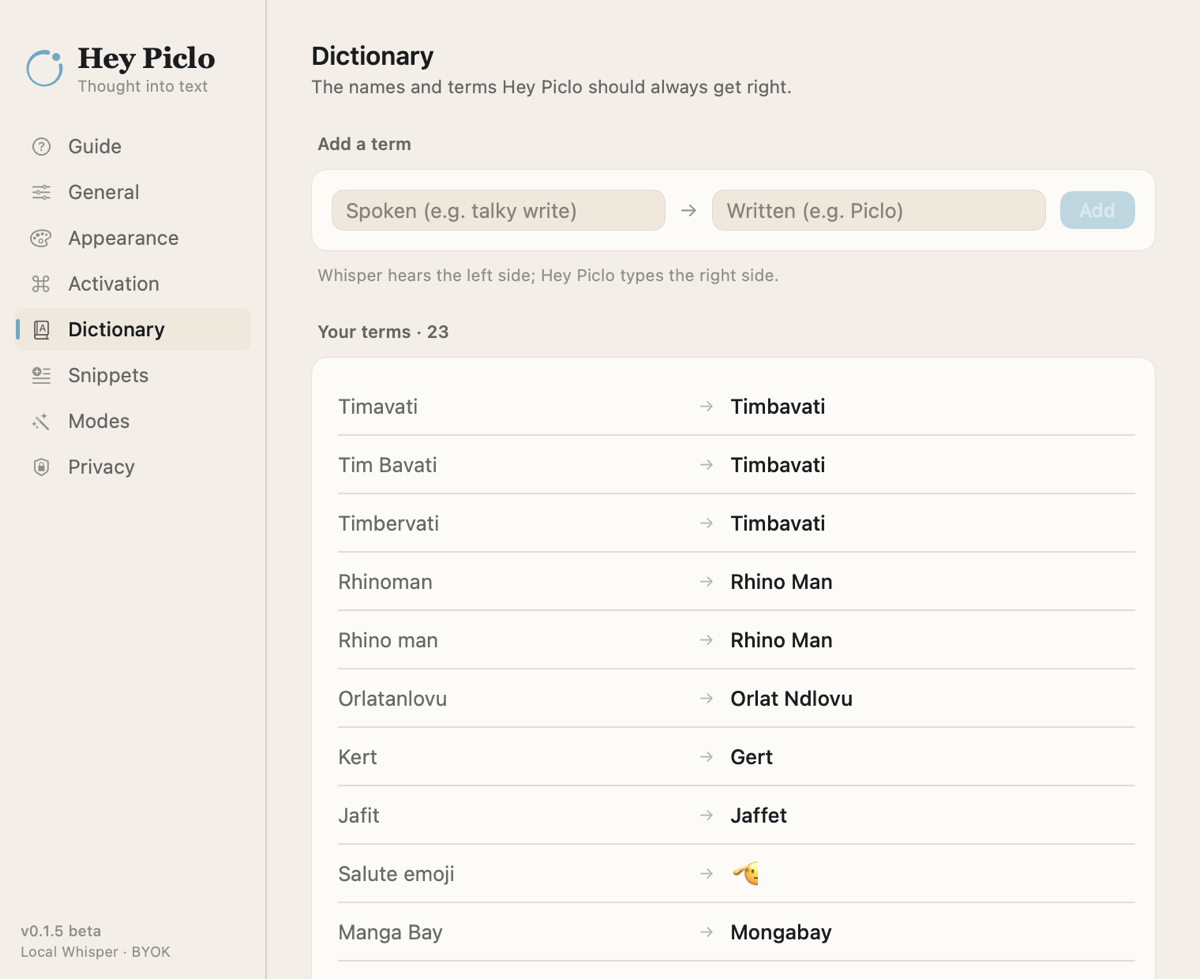This screenshot has height=979, width=1200.
Task: Click the written term Gert
Action: pos(751,757)
